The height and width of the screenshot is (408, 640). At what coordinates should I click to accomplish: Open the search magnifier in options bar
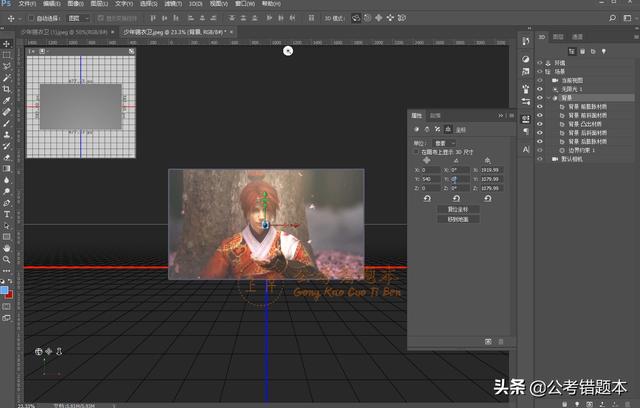(x=612, y=18)
